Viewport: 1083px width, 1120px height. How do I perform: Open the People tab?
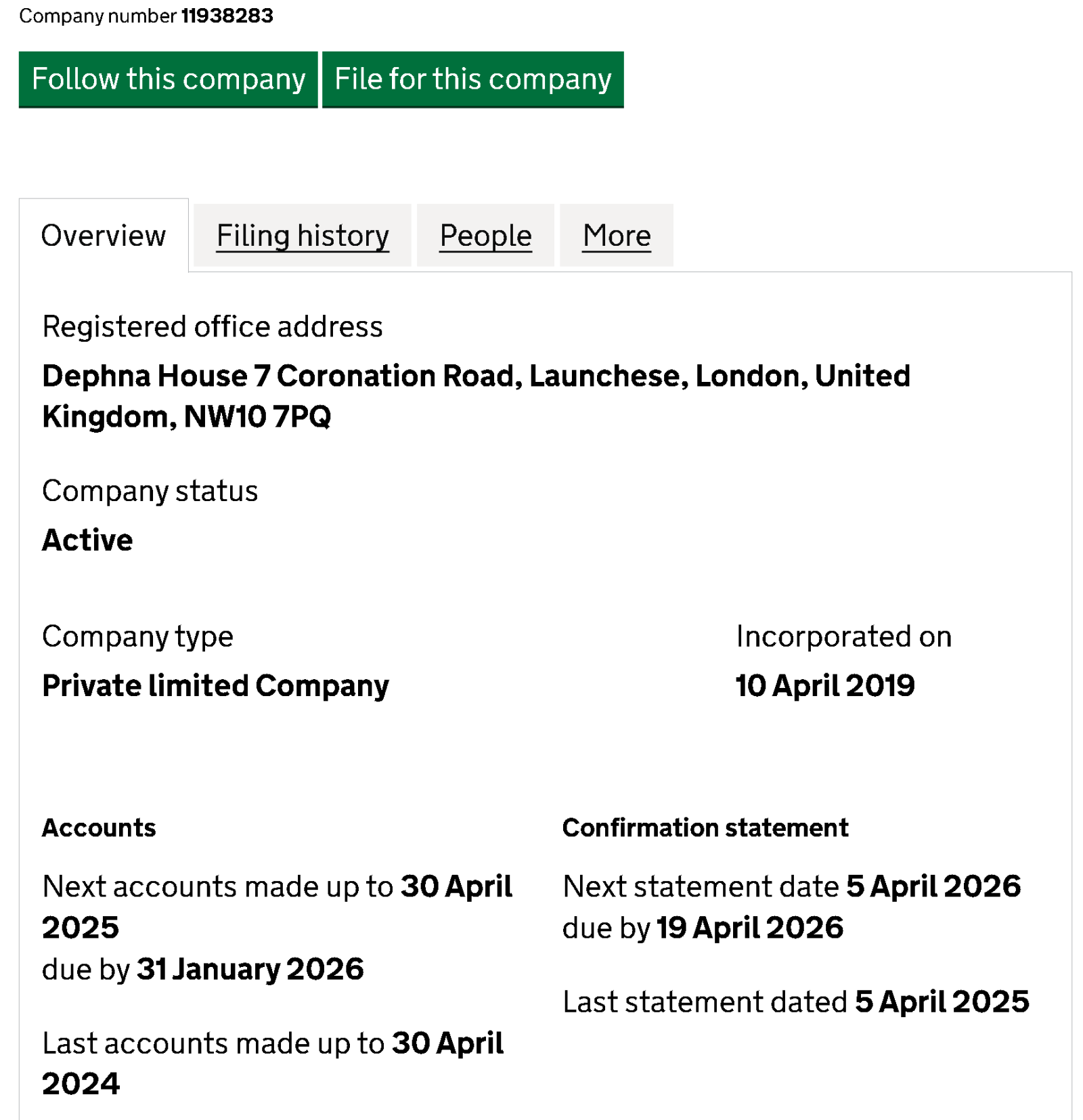[x=485, y=236]
